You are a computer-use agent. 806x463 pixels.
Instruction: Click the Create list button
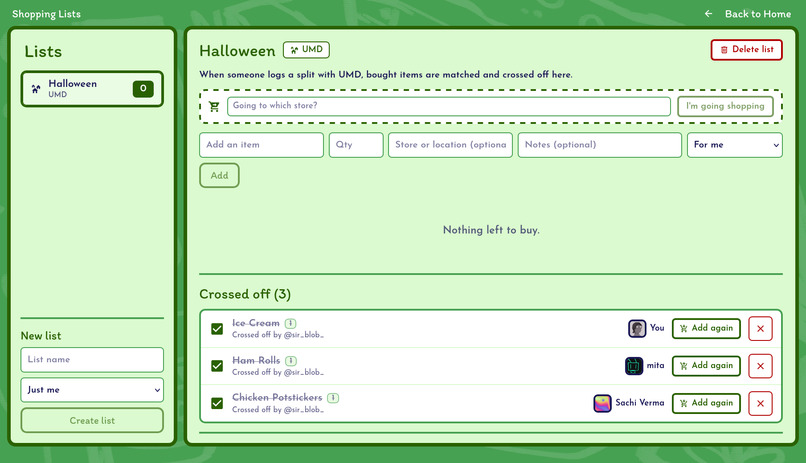click(92, 420)
